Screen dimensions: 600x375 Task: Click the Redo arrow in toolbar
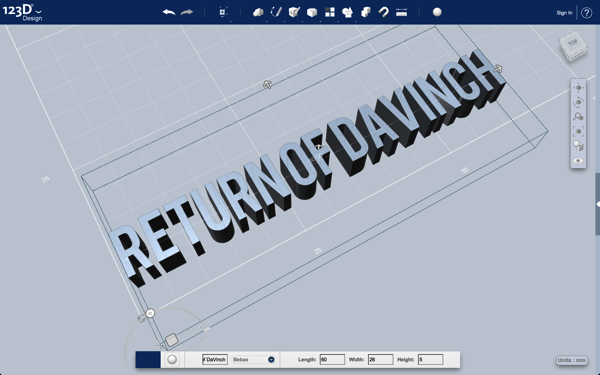187,12
